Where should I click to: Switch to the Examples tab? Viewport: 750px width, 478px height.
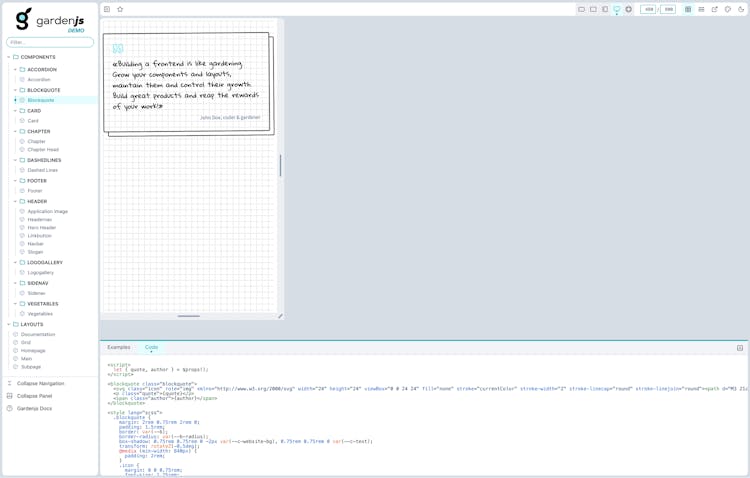pyautogui.click(x=119, y=347)
